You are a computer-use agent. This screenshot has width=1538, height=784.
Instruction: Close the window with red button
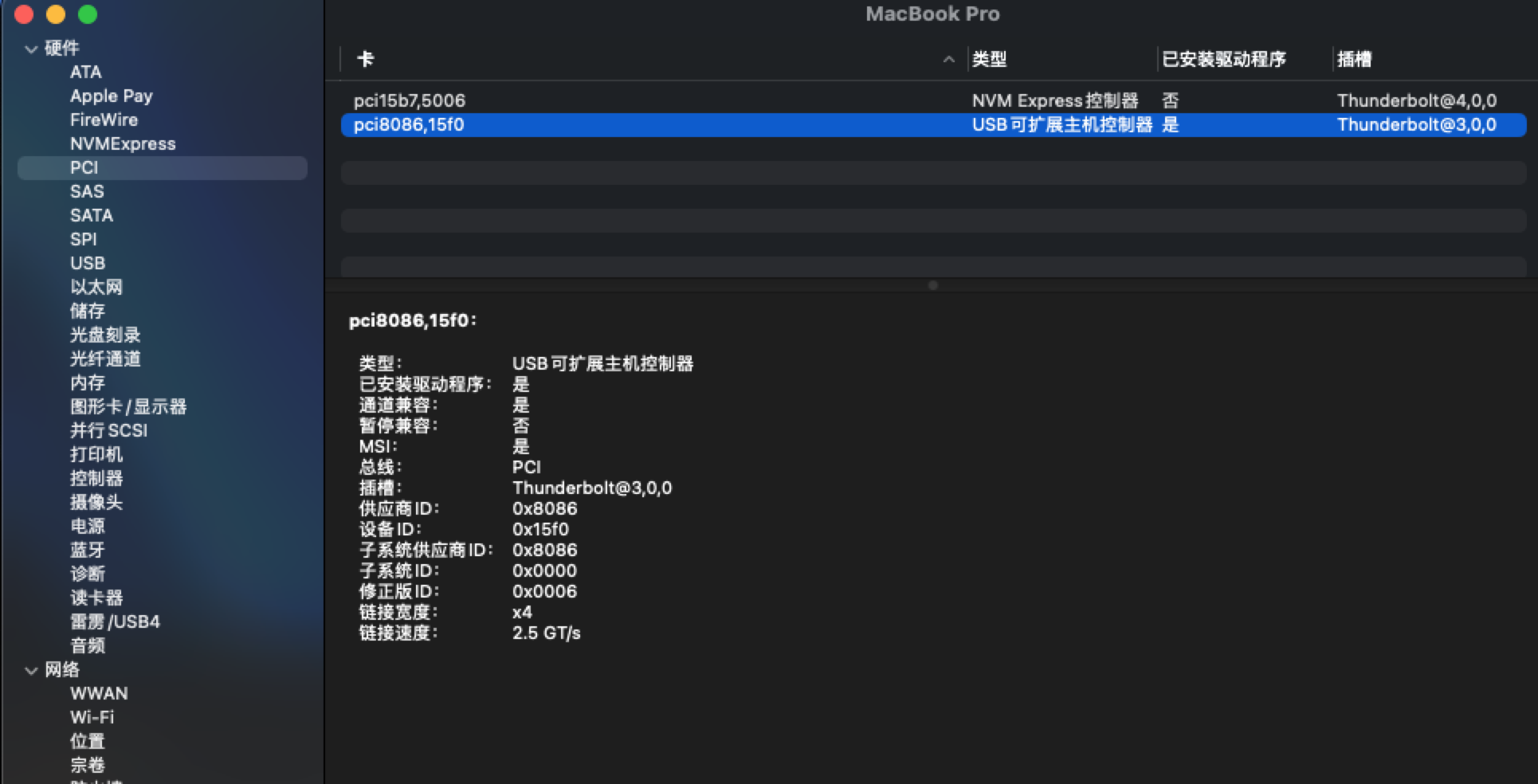(24, 14)
